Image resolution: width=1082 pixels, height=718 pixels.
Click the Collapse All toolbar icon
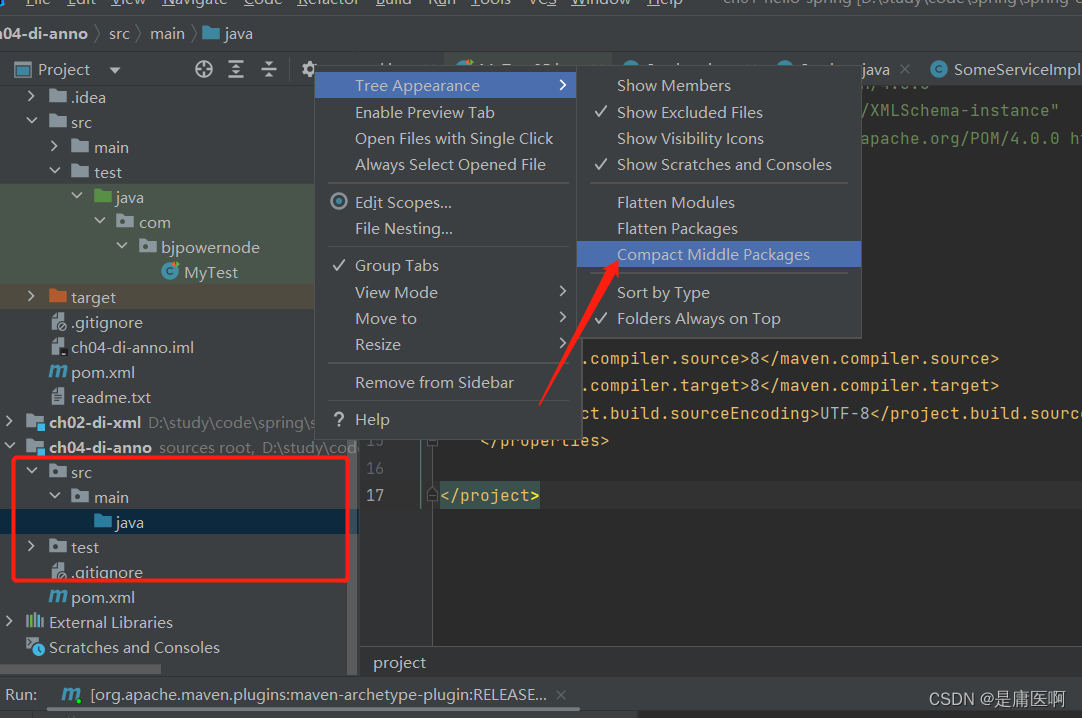click(268, 69)
